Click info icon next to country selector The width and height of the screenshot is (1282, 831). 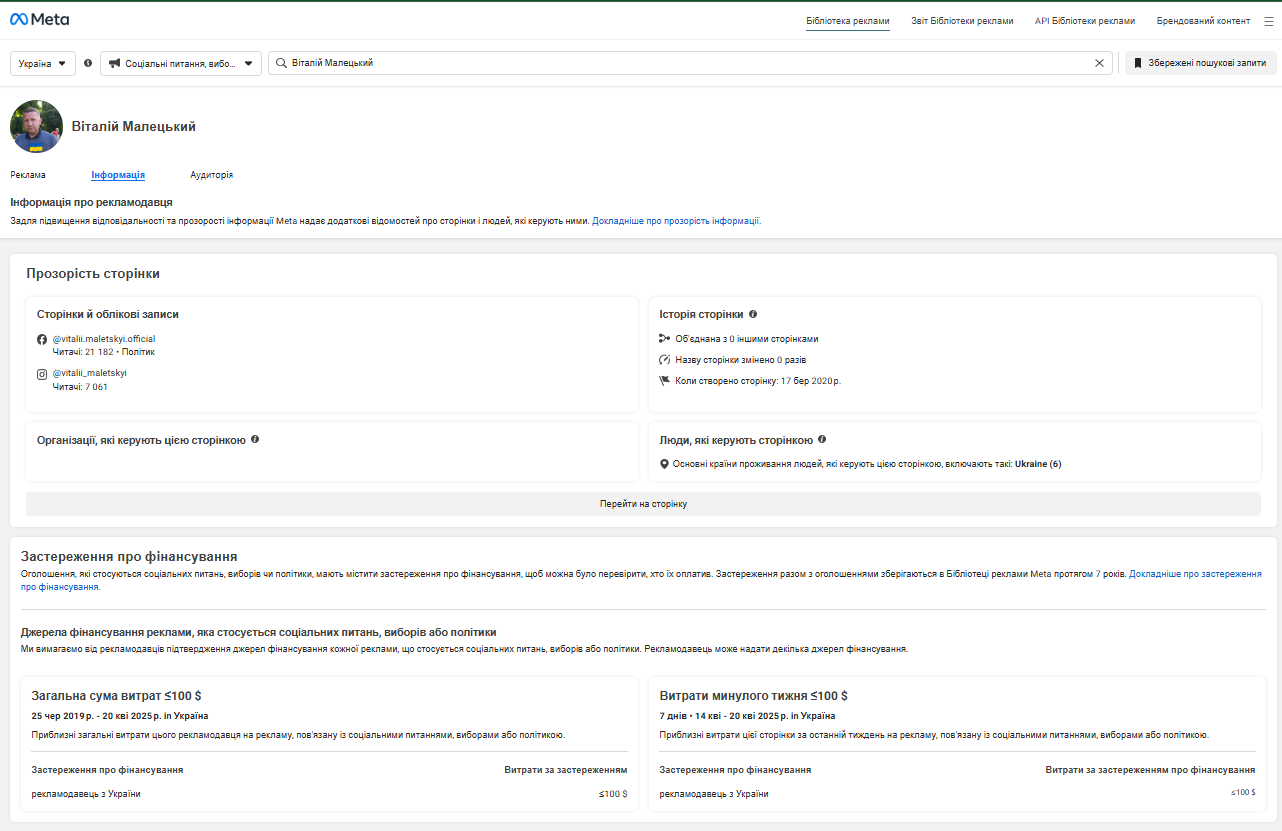(x=88, y=63)
